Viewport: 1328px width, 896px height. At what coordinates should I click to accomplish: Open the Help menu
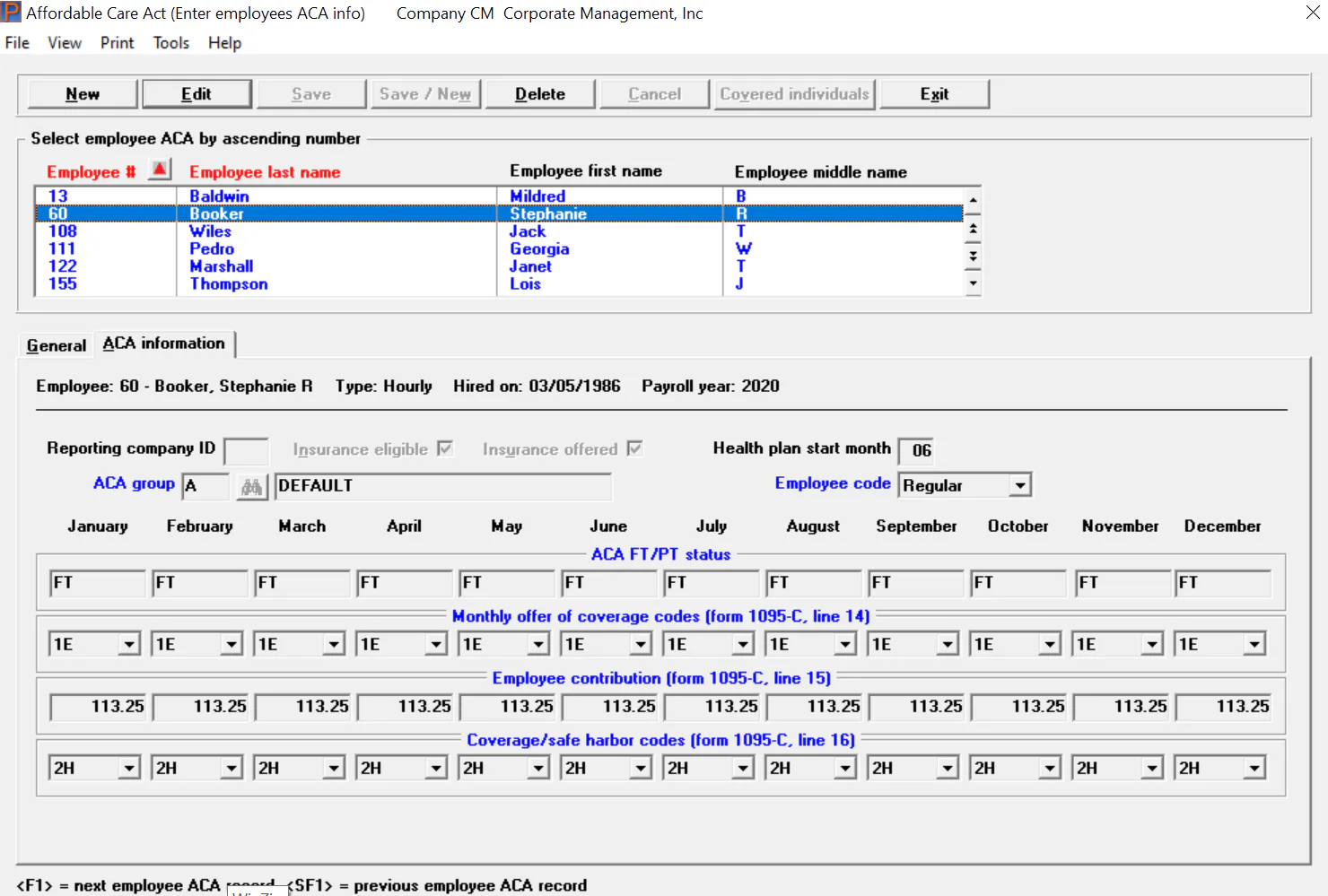click(x=224, y=43)
